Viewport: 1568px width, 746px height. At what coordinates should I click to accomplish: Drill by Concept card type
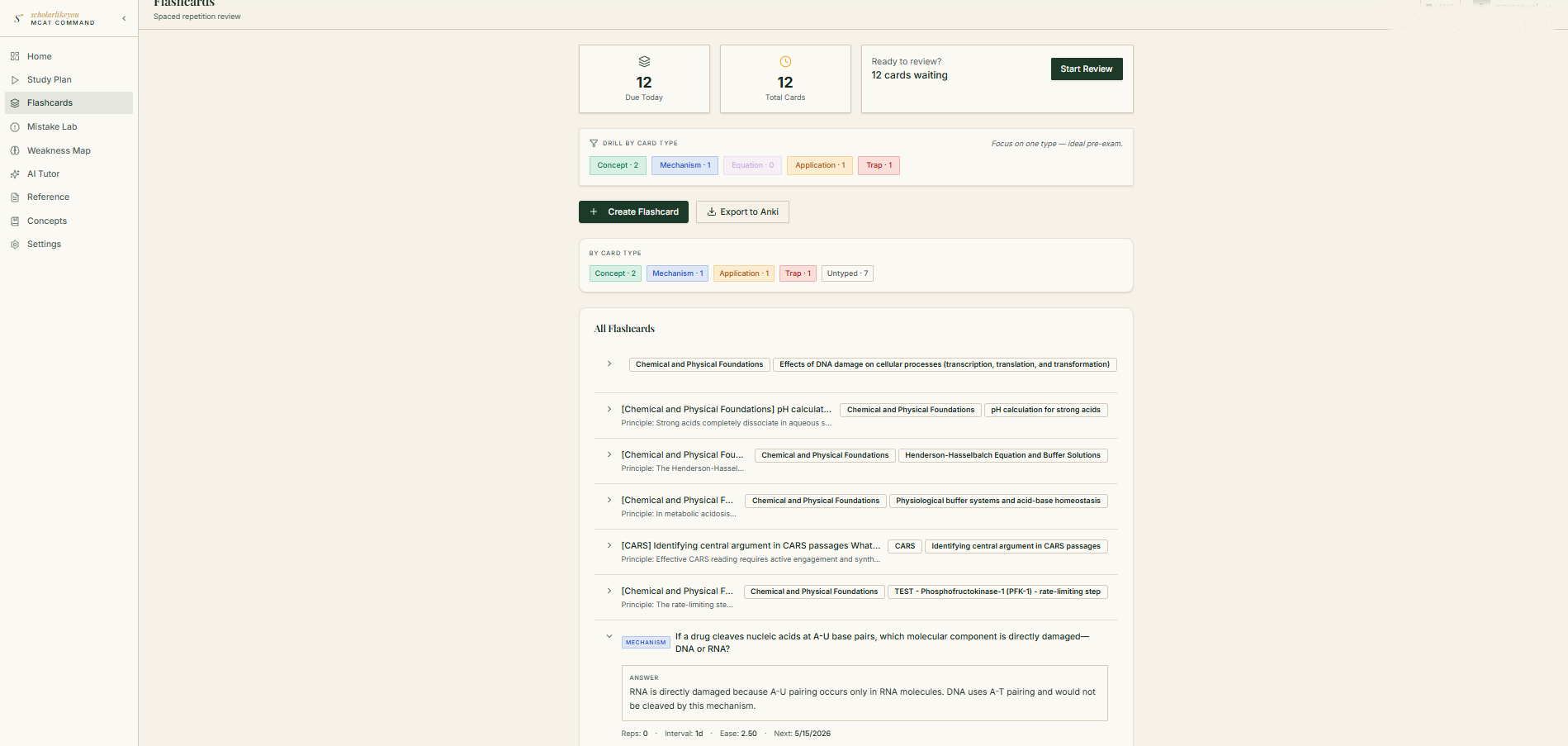tap(618, 165)
